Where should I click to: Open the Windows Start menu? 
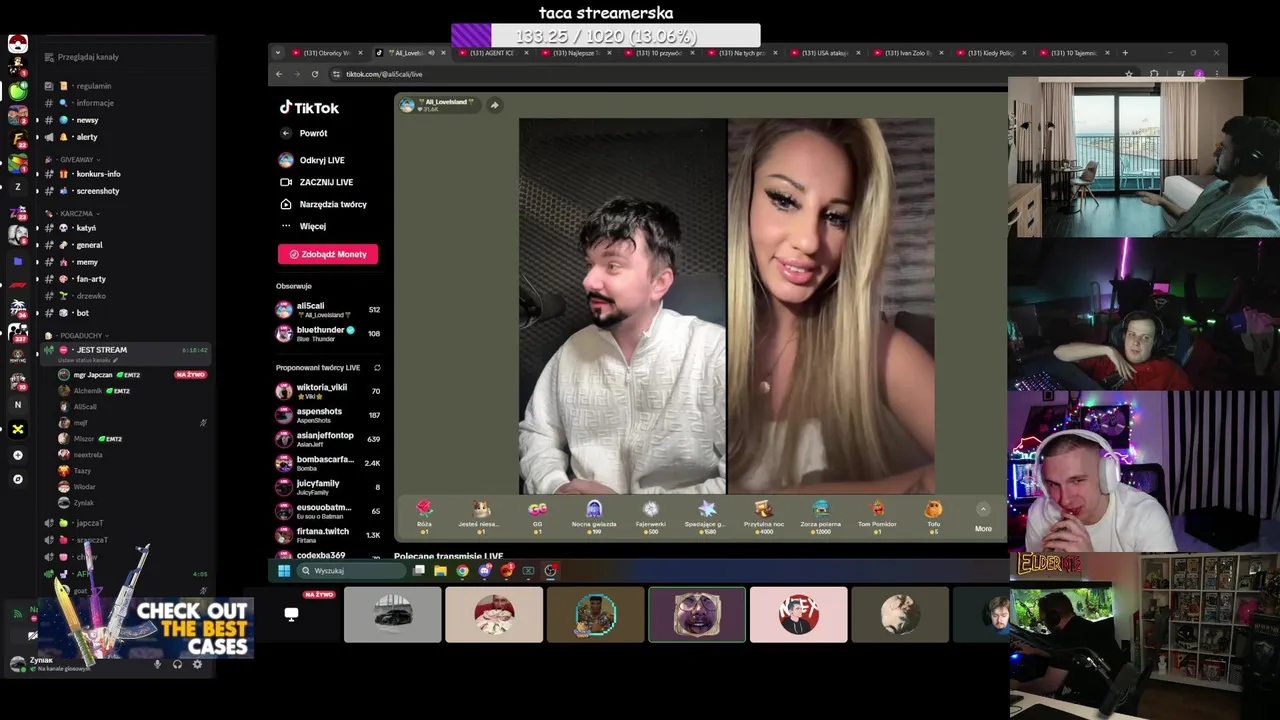(283, 571)
